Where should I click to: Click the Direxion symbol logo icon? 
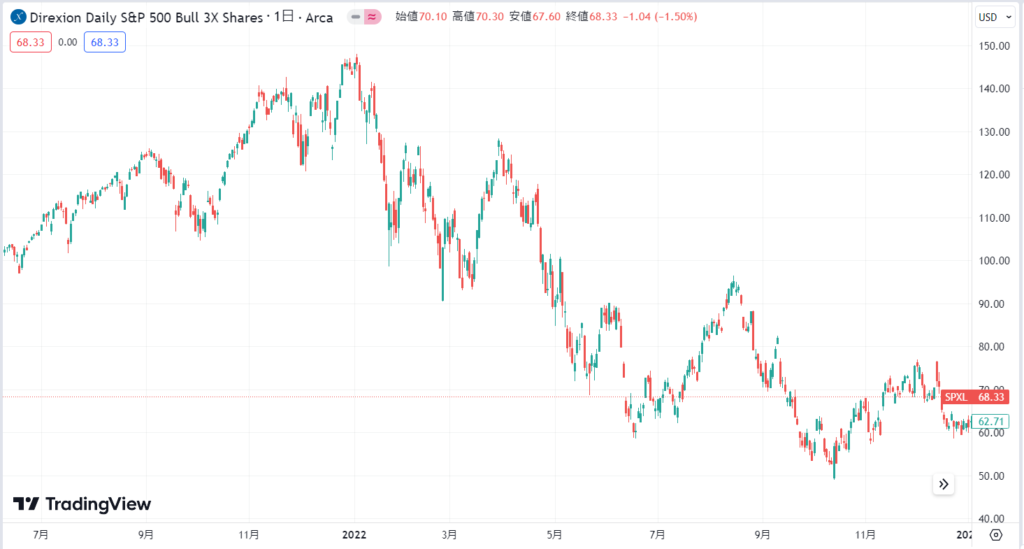18,17
